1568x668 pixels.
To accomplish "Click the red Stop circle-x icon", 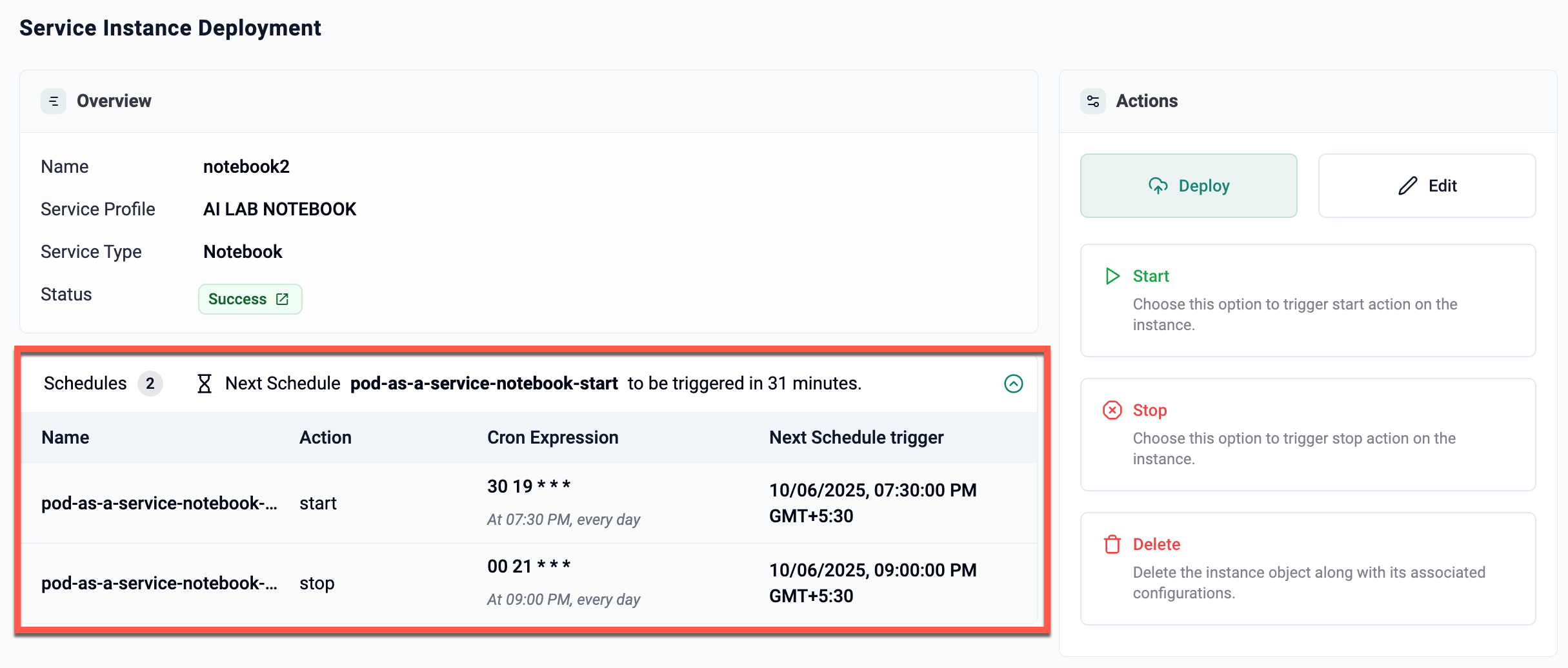I will [x=1112, y=410].
